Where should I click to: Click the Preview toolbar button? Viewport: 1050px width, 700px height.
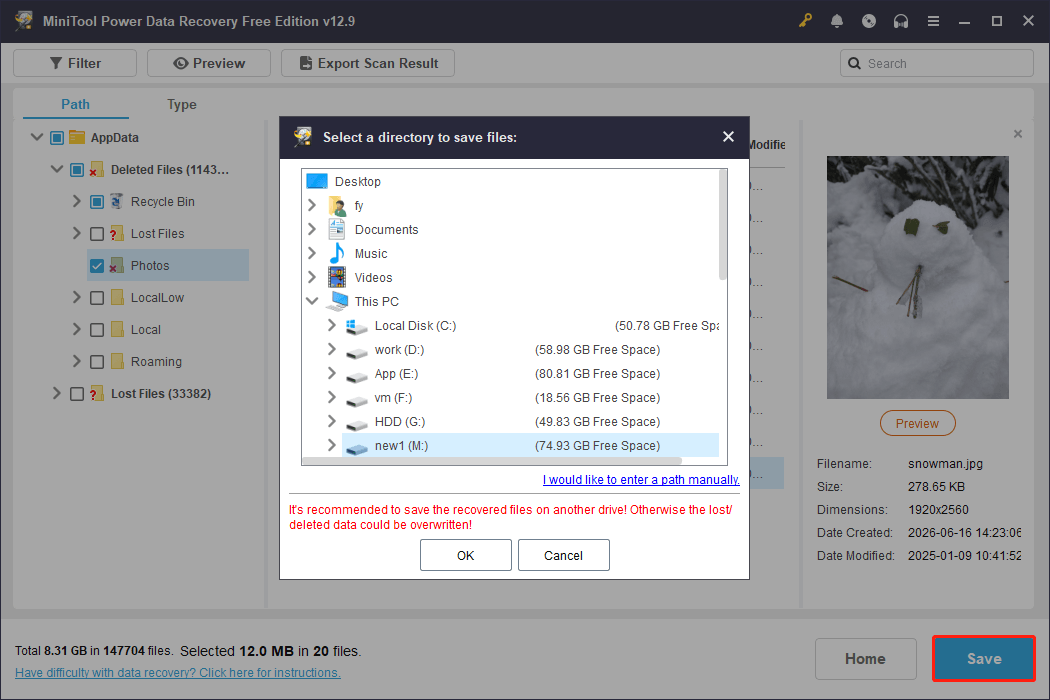[209, 63]
